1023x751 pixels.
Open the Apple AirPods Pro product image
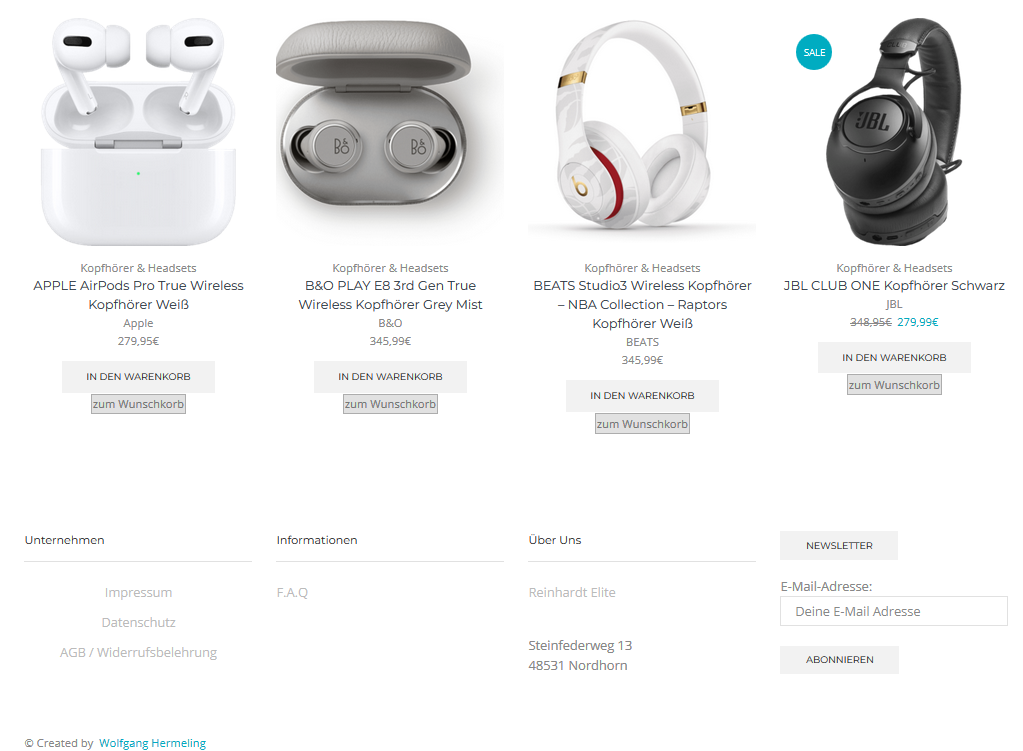click(x=138, y=132)
